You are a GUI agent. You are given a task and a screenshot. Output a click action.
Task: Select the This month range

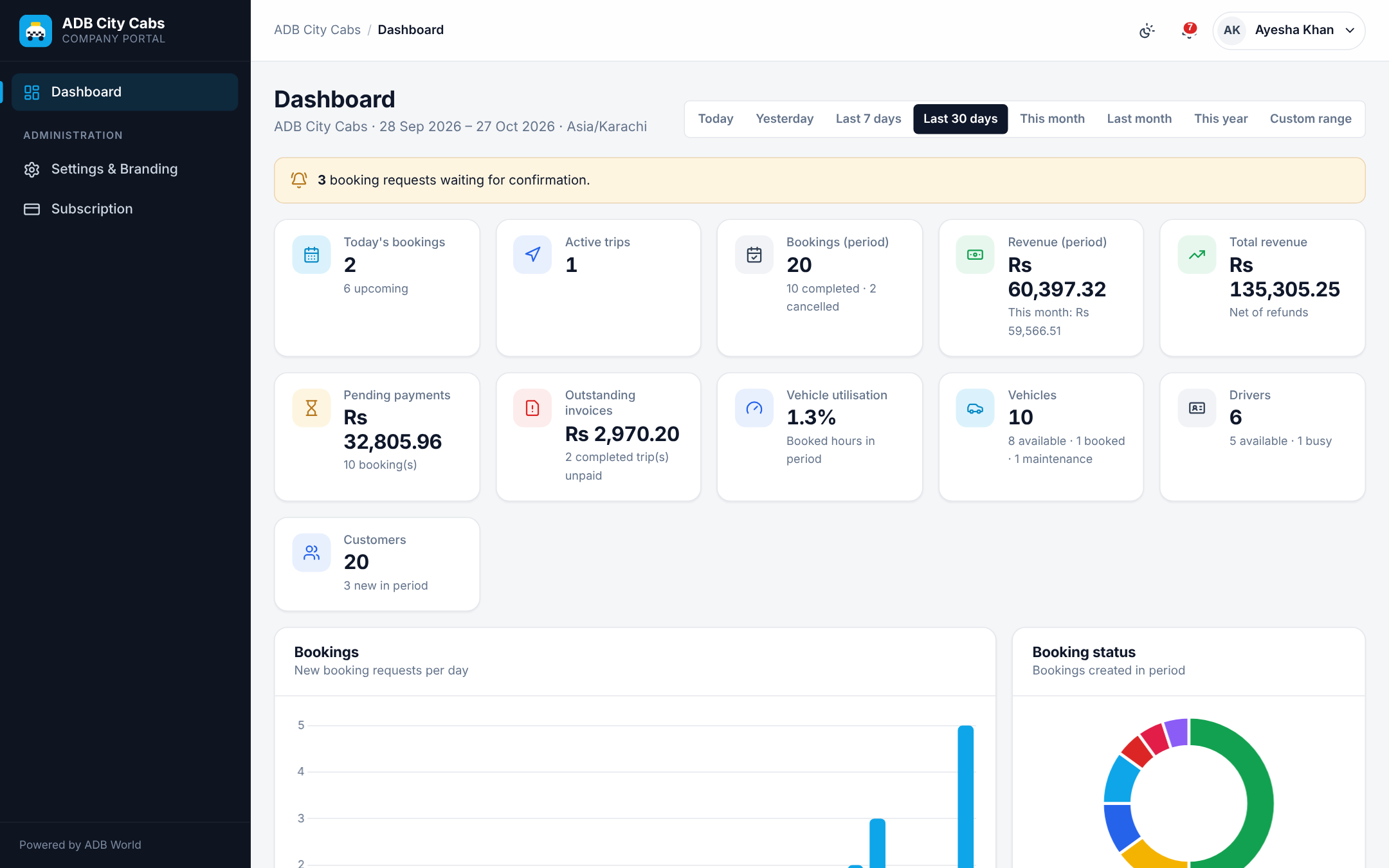coord(1052,119)
